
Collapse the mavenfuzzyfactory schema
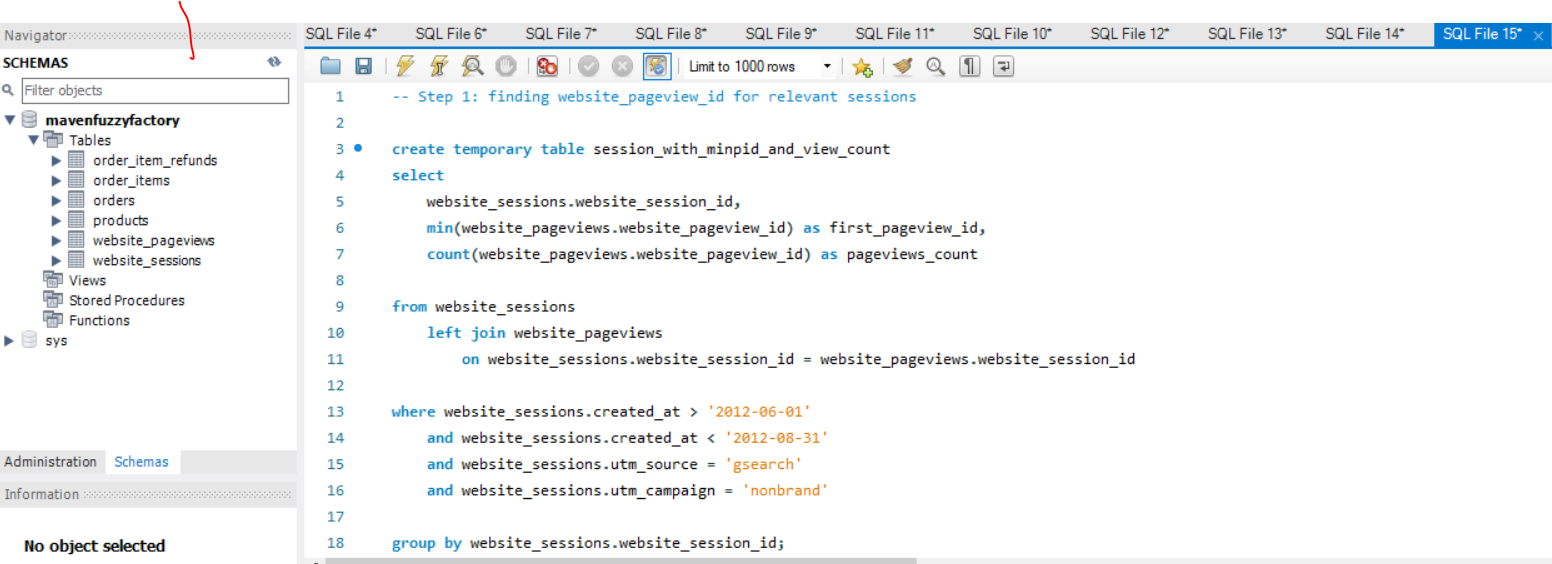click(10, 120)
